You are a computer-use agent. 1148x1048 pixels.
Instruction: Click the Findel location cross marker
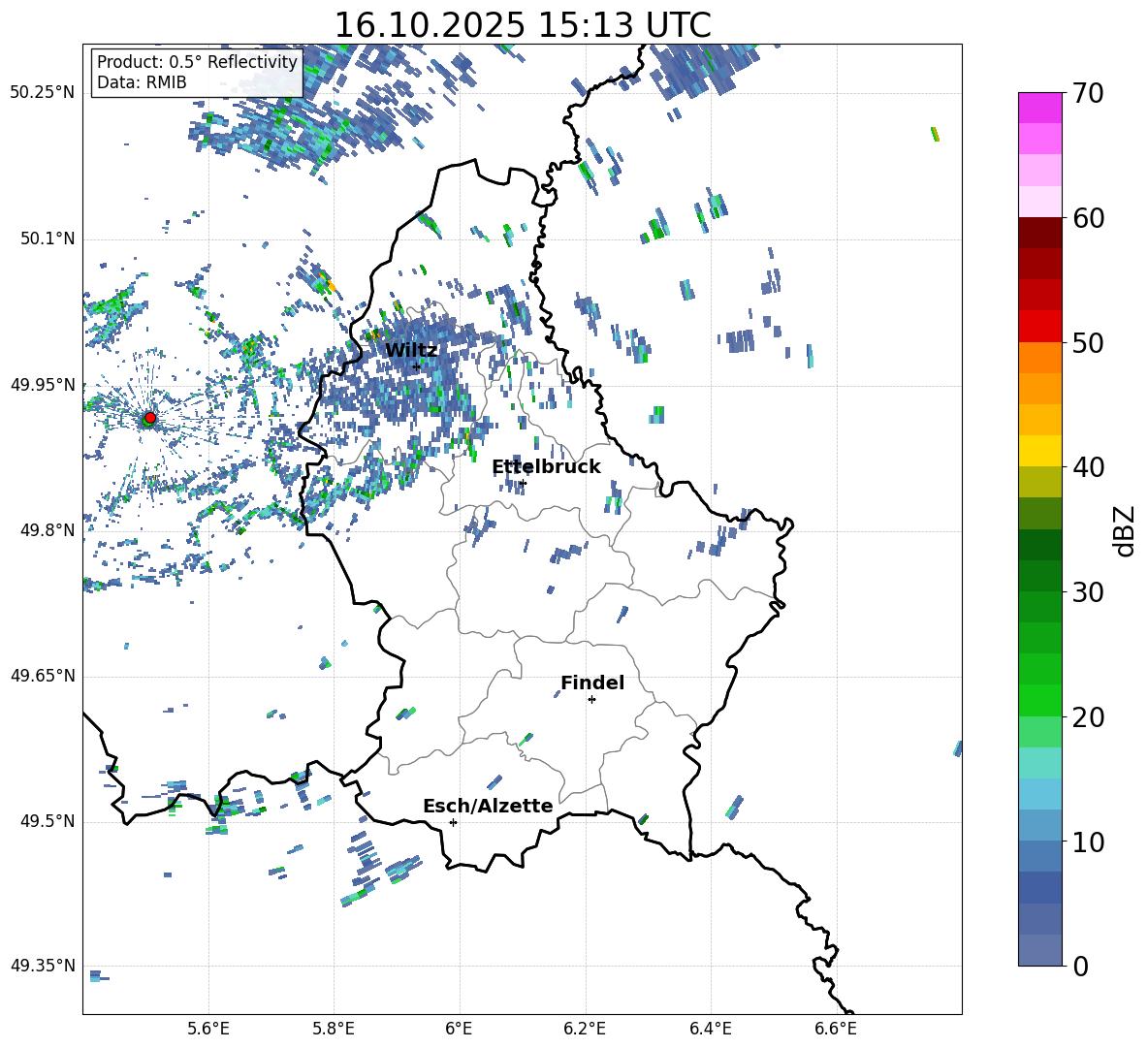[x=591, y=700]
